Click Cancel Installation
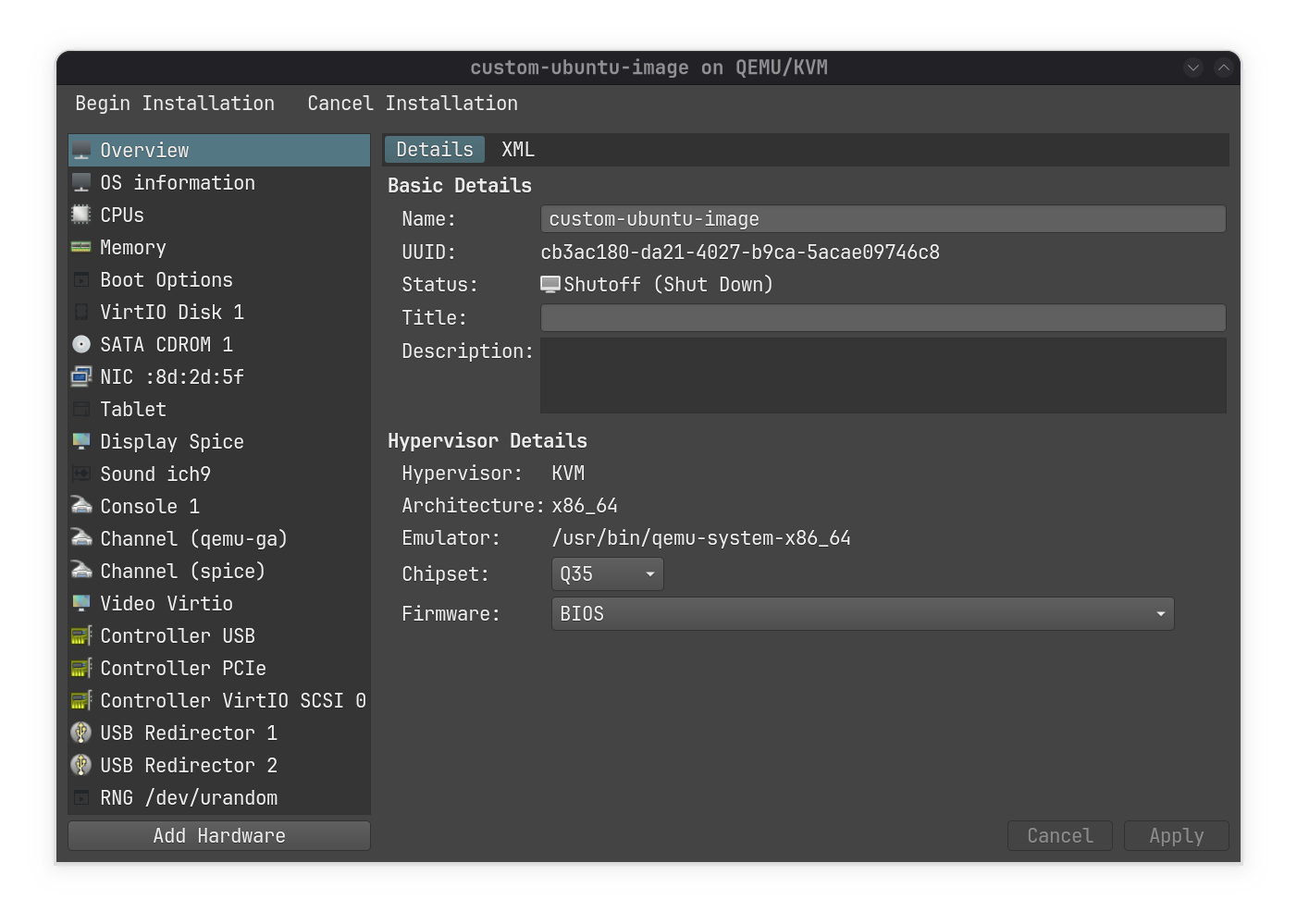Viewport: 1297px width, 924px height. click(x=413, y=104)
